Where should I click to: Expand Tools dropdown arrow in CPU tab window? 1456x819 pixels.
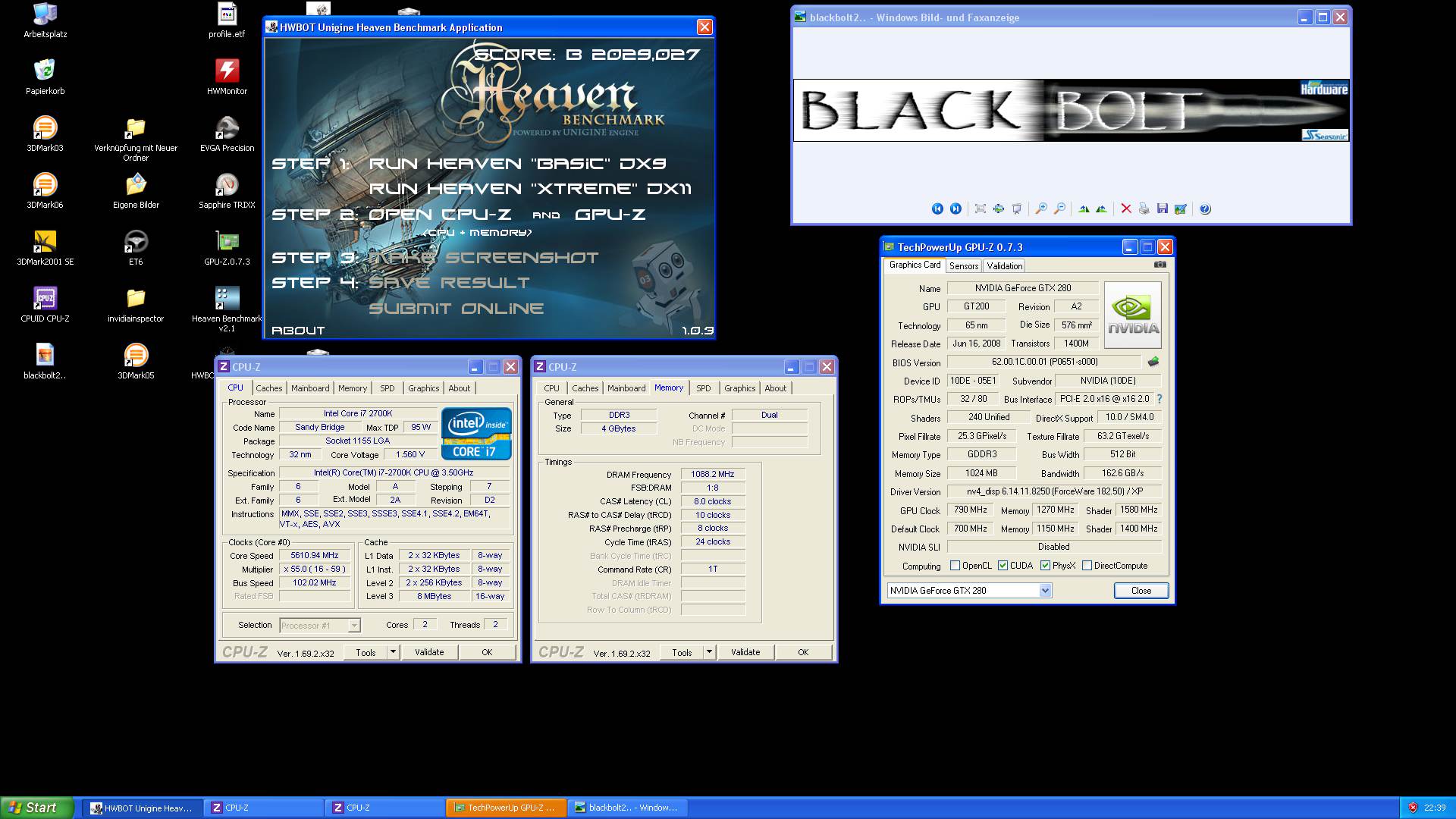pos(393,652)
